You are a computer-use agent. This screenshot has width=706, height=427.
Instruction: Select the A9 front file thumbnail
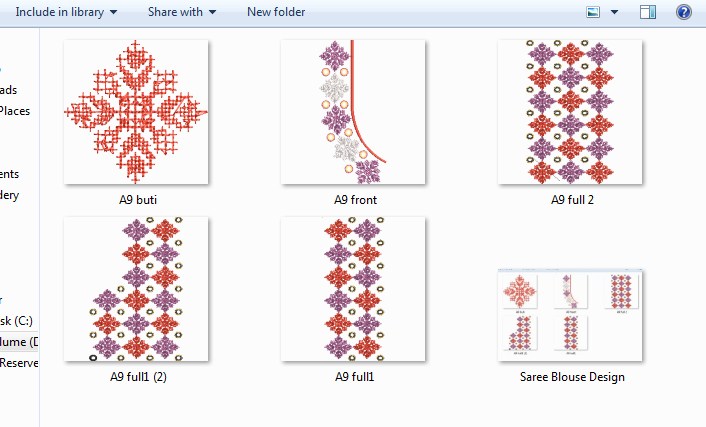click(353, 111)
